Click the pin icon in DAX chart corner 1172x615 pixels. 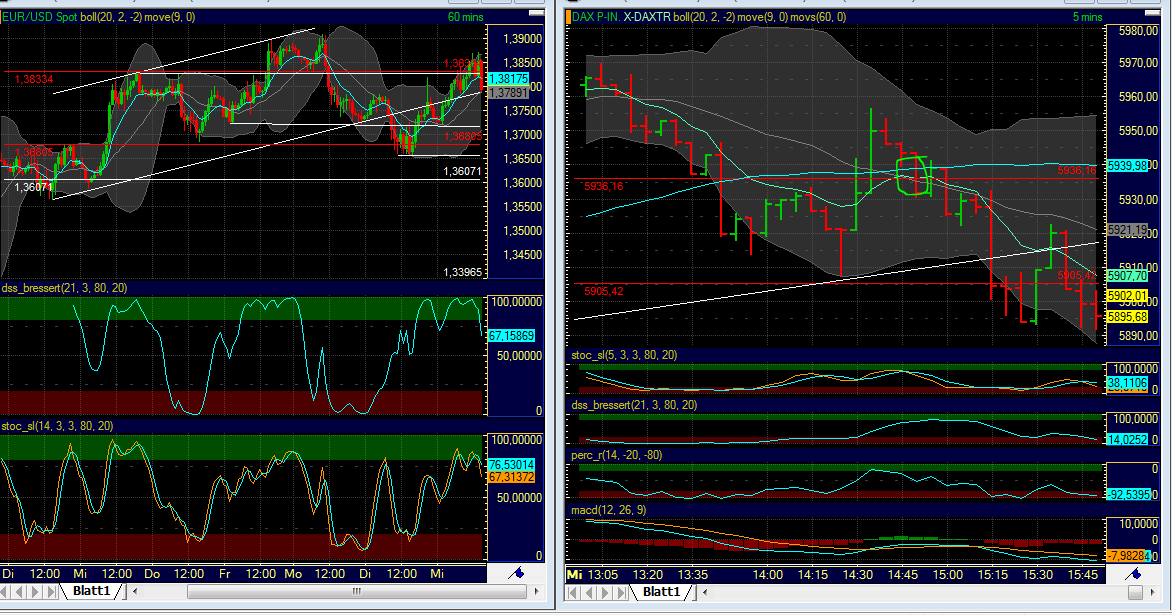[1136, 574]
